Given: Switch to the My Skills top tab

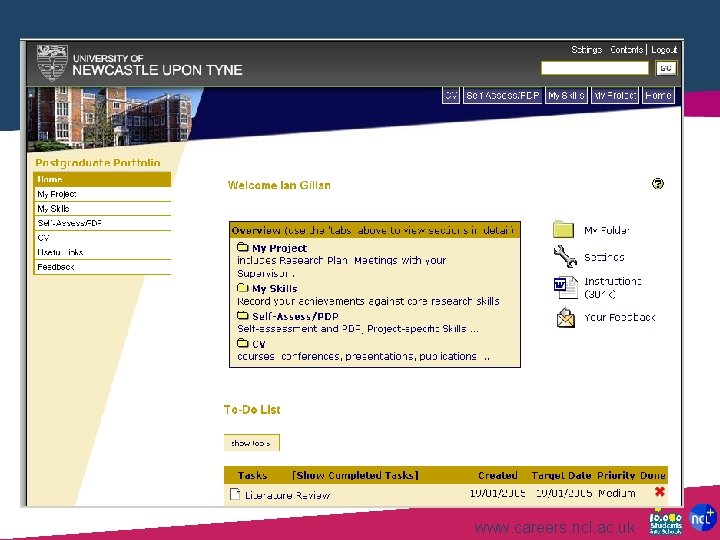Looking at the screenshot, I should coord(566,96).
